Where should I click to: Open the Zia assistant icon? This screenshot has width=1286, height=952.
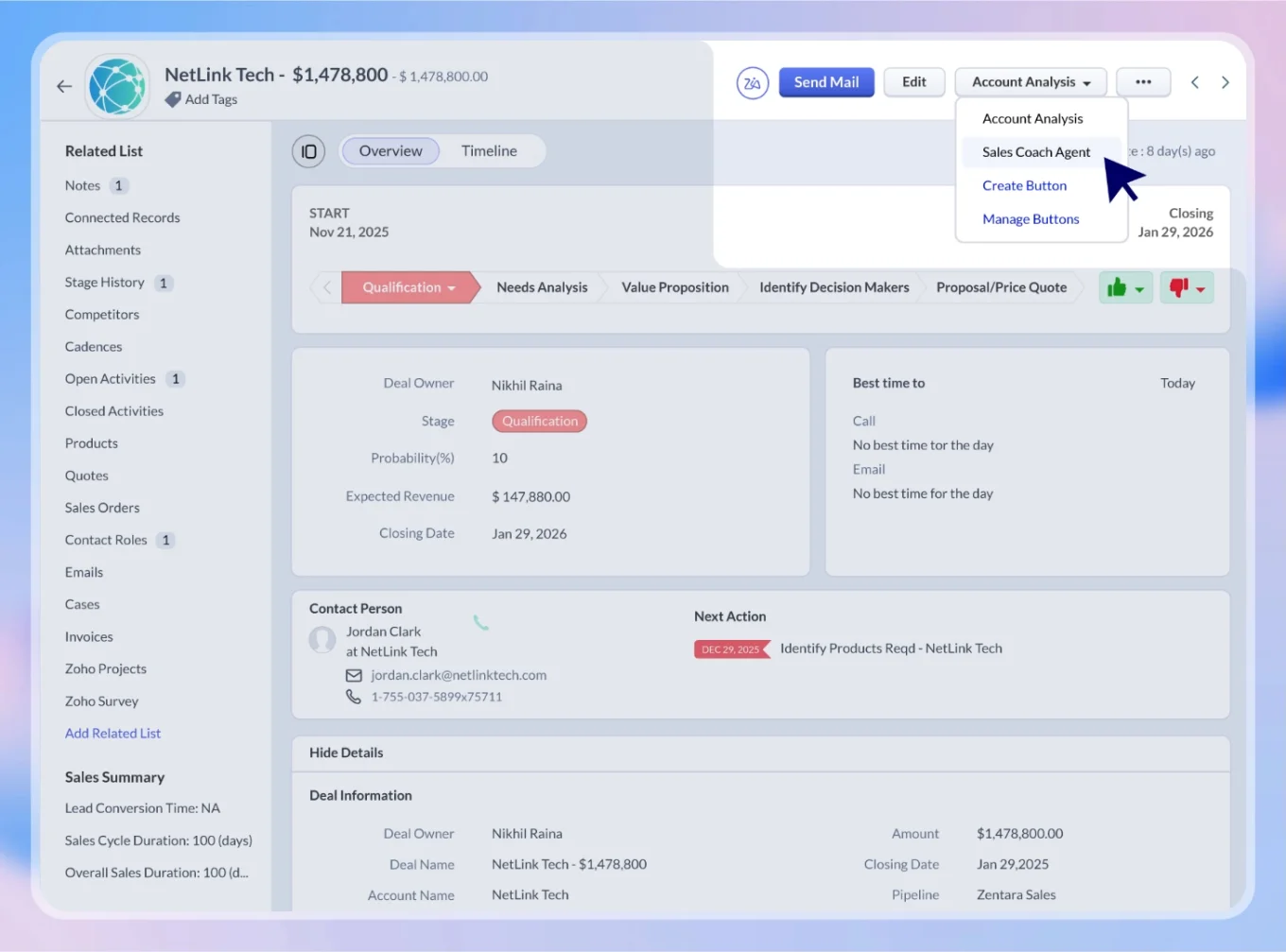pos(752,83)
